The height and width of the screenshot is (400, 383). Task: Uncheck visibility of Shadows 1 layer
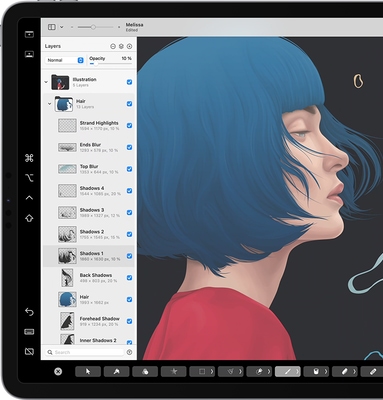(x=129, y=256)
